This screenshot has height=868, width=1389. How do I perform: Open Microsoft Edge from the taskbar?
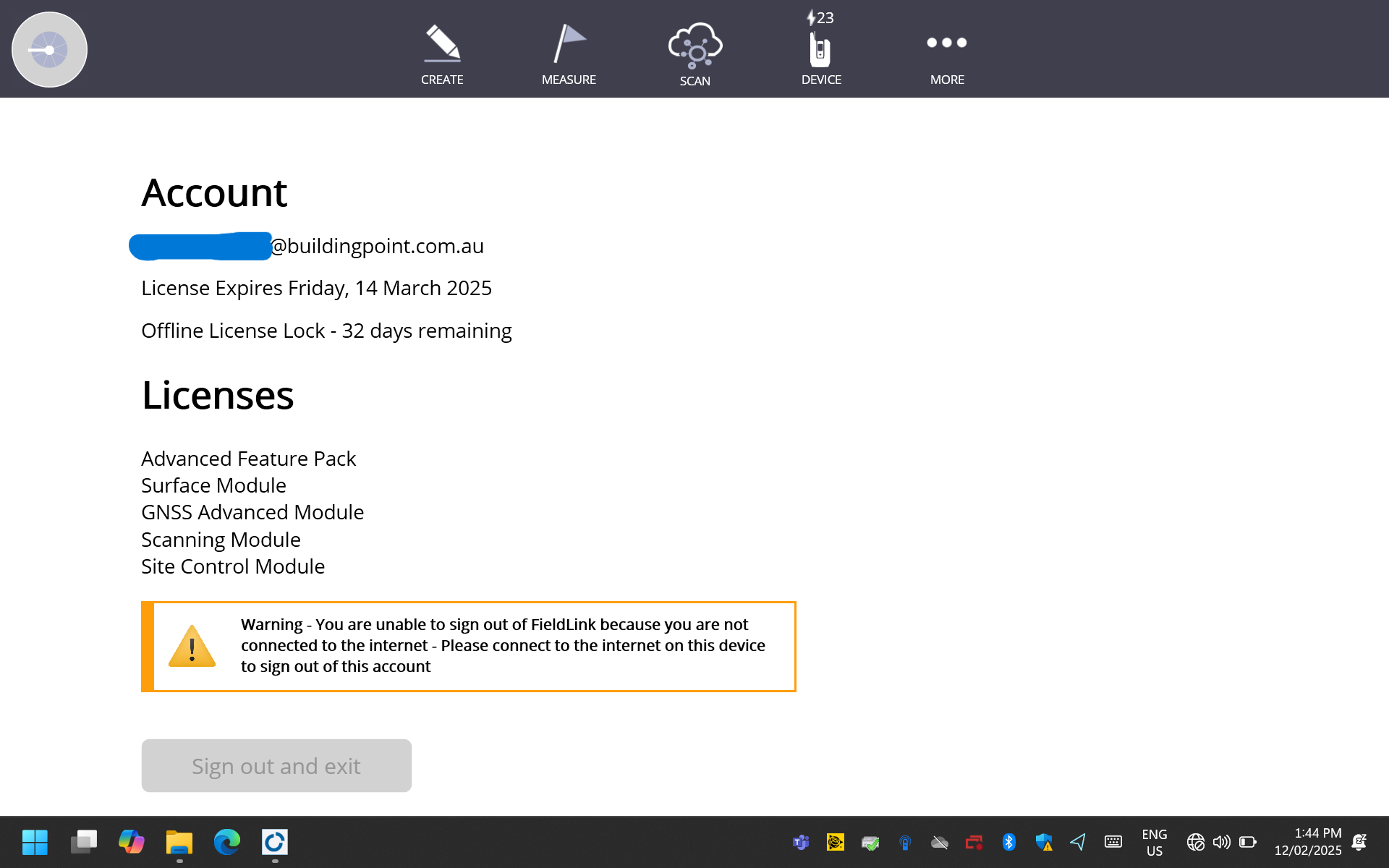click(226, 842)
